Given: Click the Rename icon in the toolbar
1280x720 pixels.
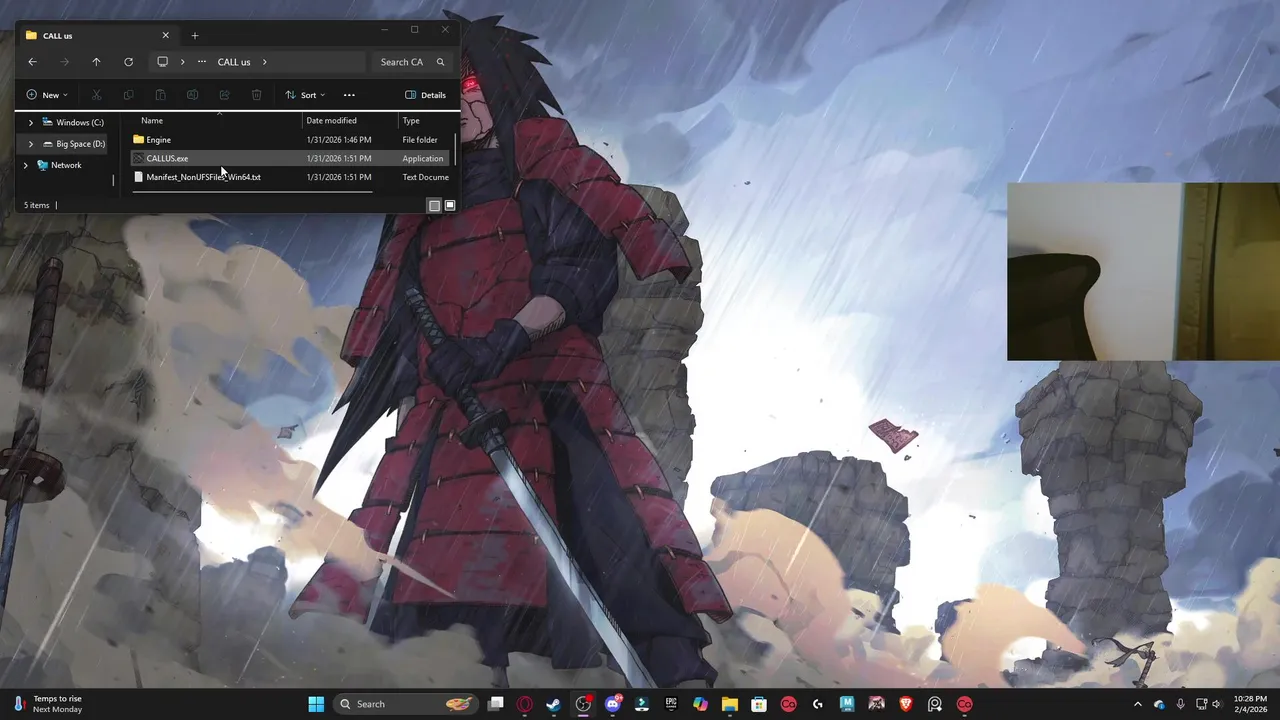Looking at the screenshot, I should coord(192,95).
